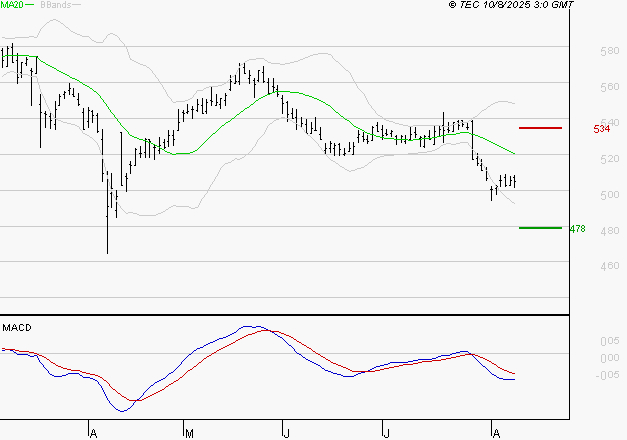Click the MA20 legend label
This screenshot has height=440, width=627.
pos(12,5)
